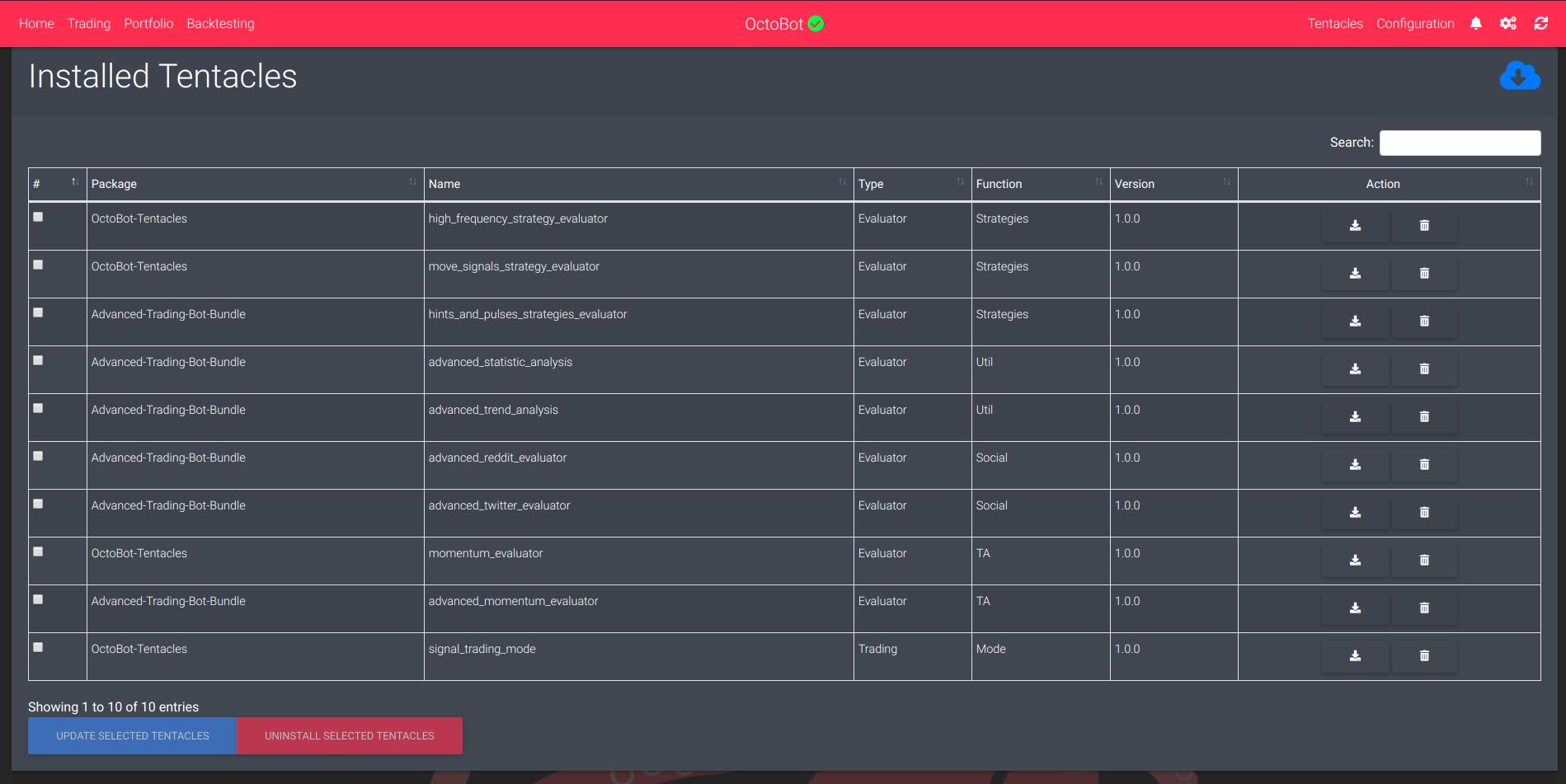The height and width of the screenshot is (784, 1566).
Task: Select momentum_evaluator row checkbox
Action: [x=38, y=552]
